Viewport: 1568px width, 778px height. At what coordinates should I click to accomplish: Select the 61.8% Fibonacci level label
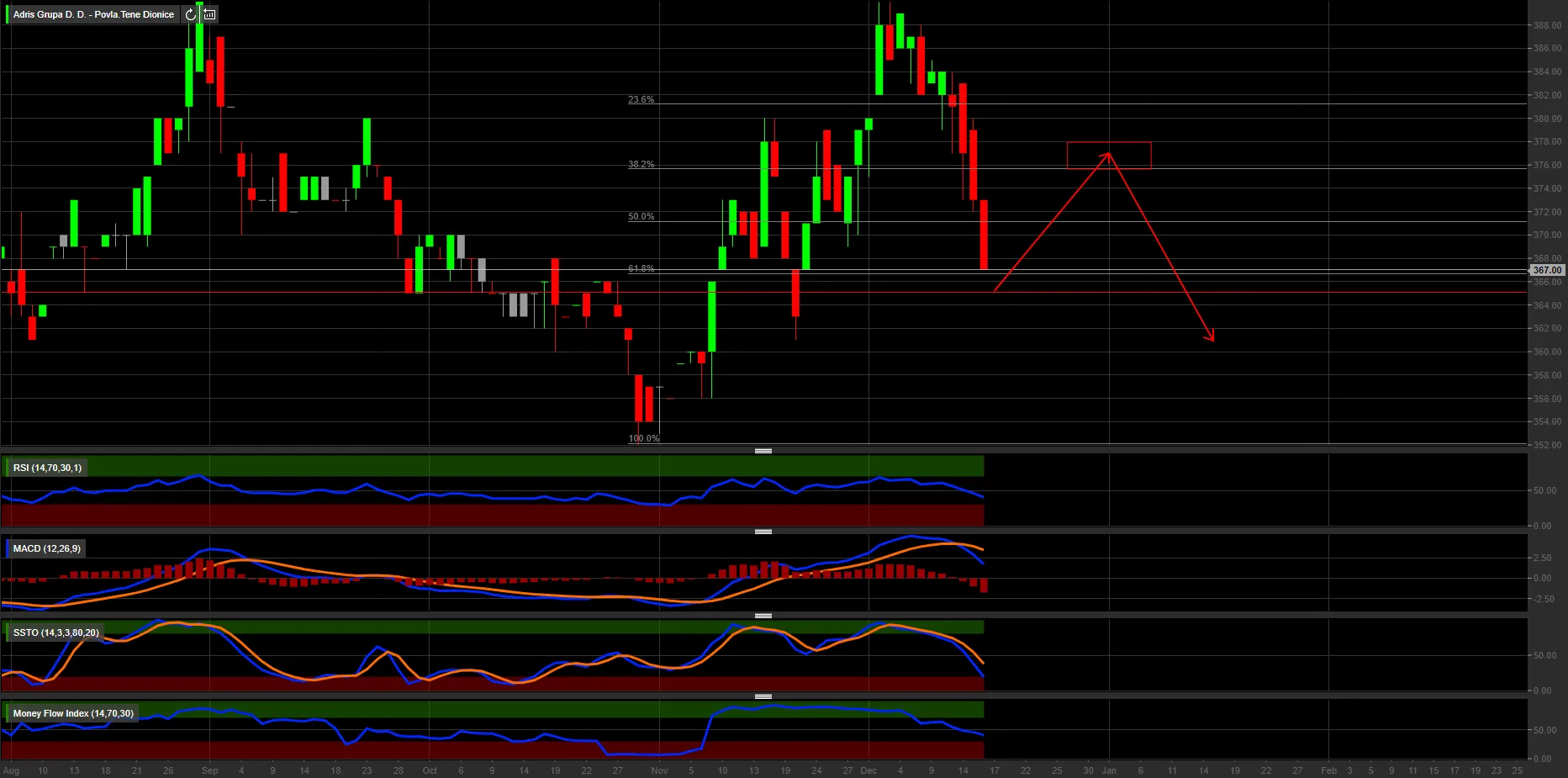(x=641, y=268)
